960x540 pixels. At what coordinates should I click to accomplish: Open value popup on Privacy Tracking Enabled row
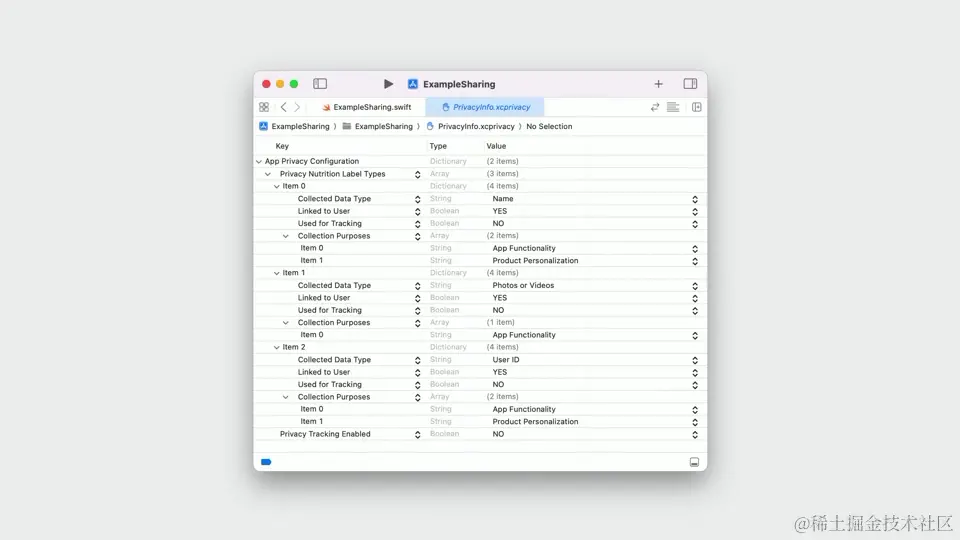[695, 435]
